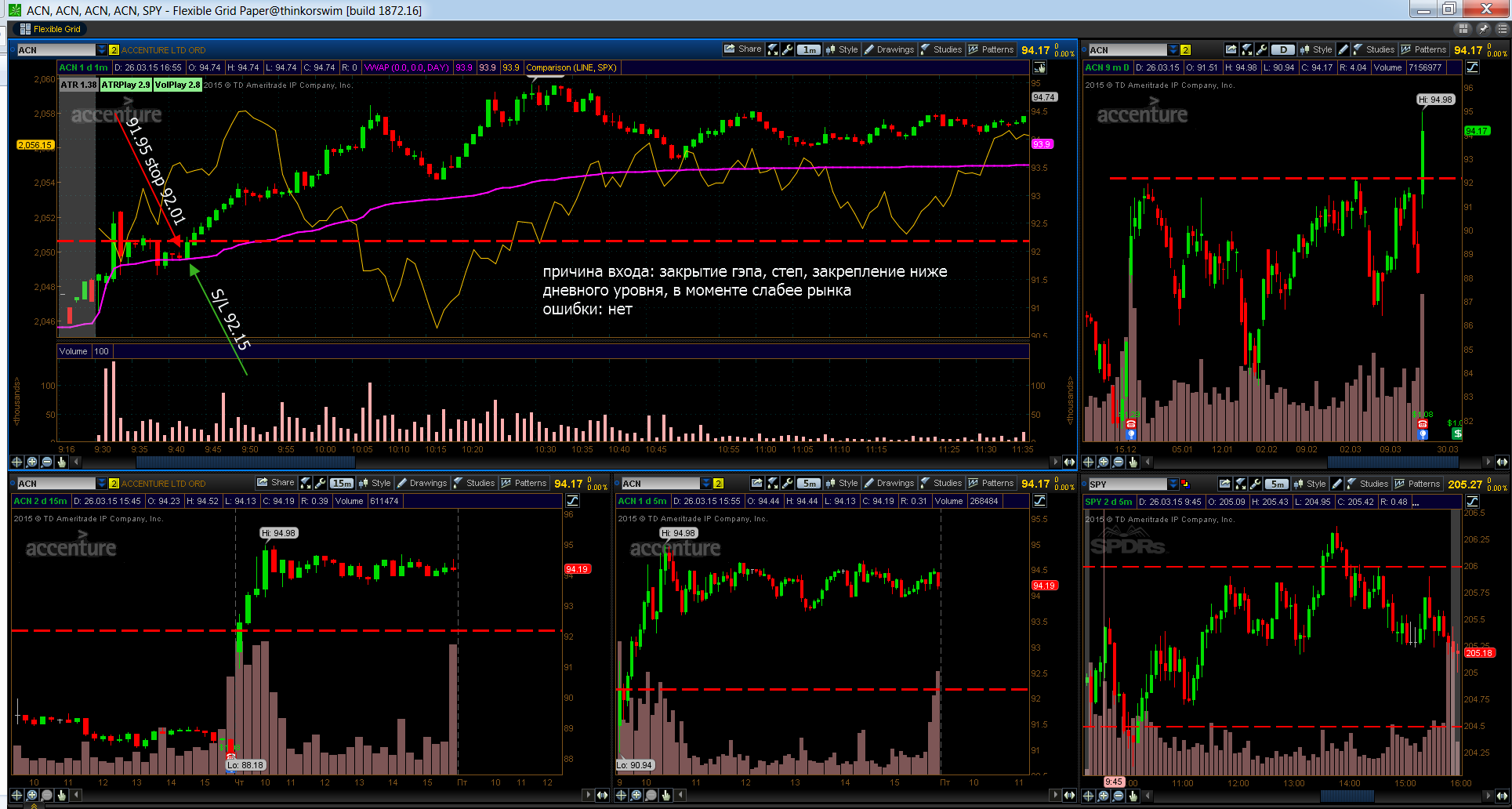Image resolution: width=1512 pixels, height=809 pixels.
Task: Share the top-left ACN 1m chart
Action: [x=743, y=49]
